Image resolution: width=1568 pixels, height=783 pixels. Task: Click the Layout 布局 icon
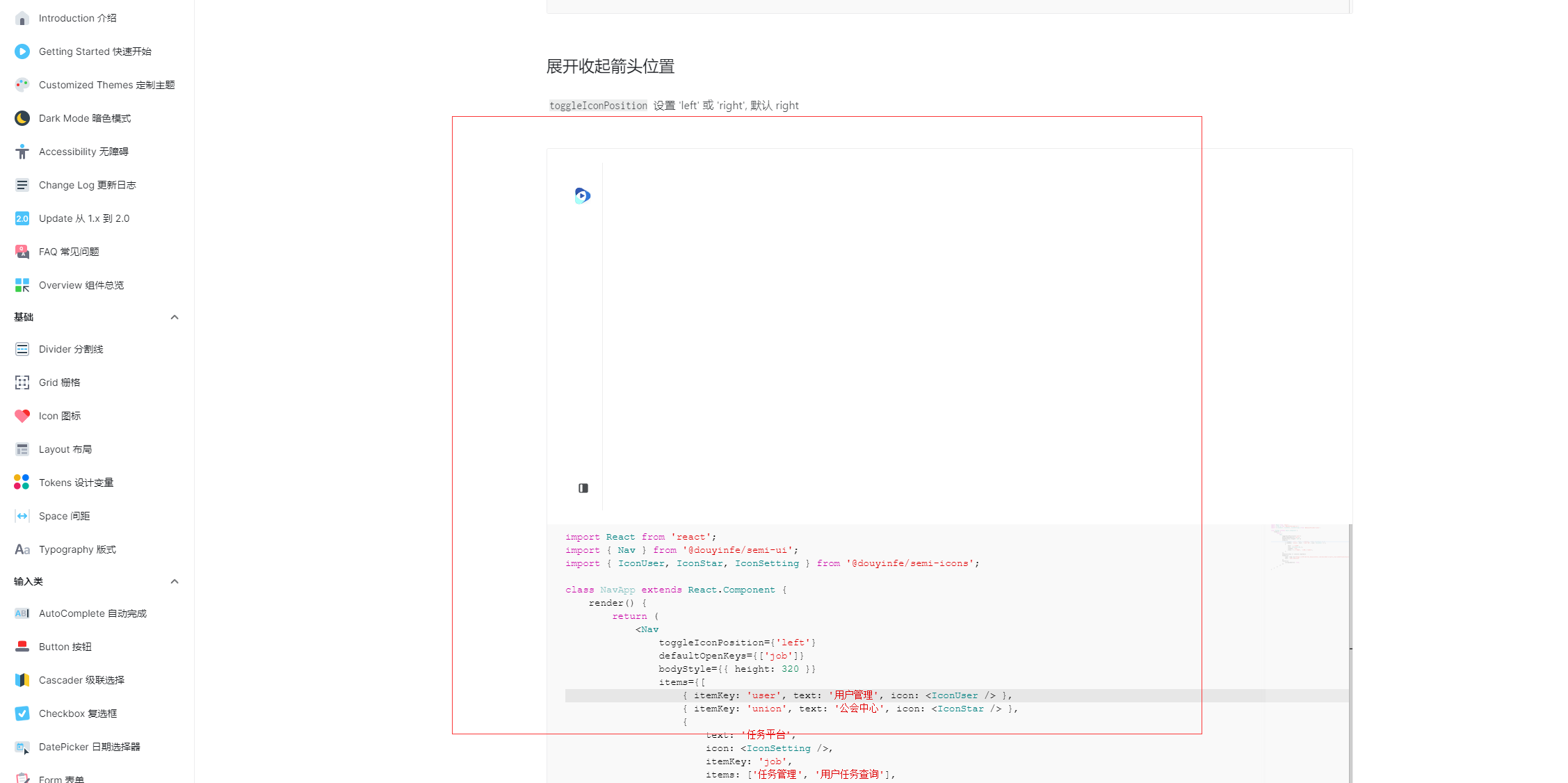tap(22, 449)
